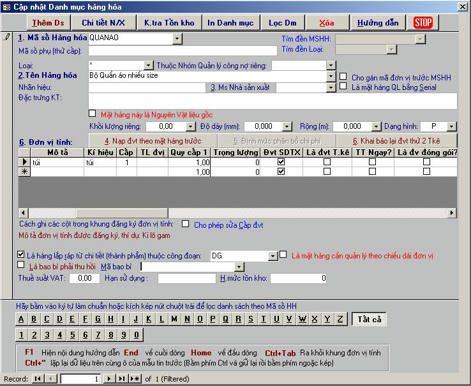
Task: Open Dạng hình dropdown
Action: 452,127
